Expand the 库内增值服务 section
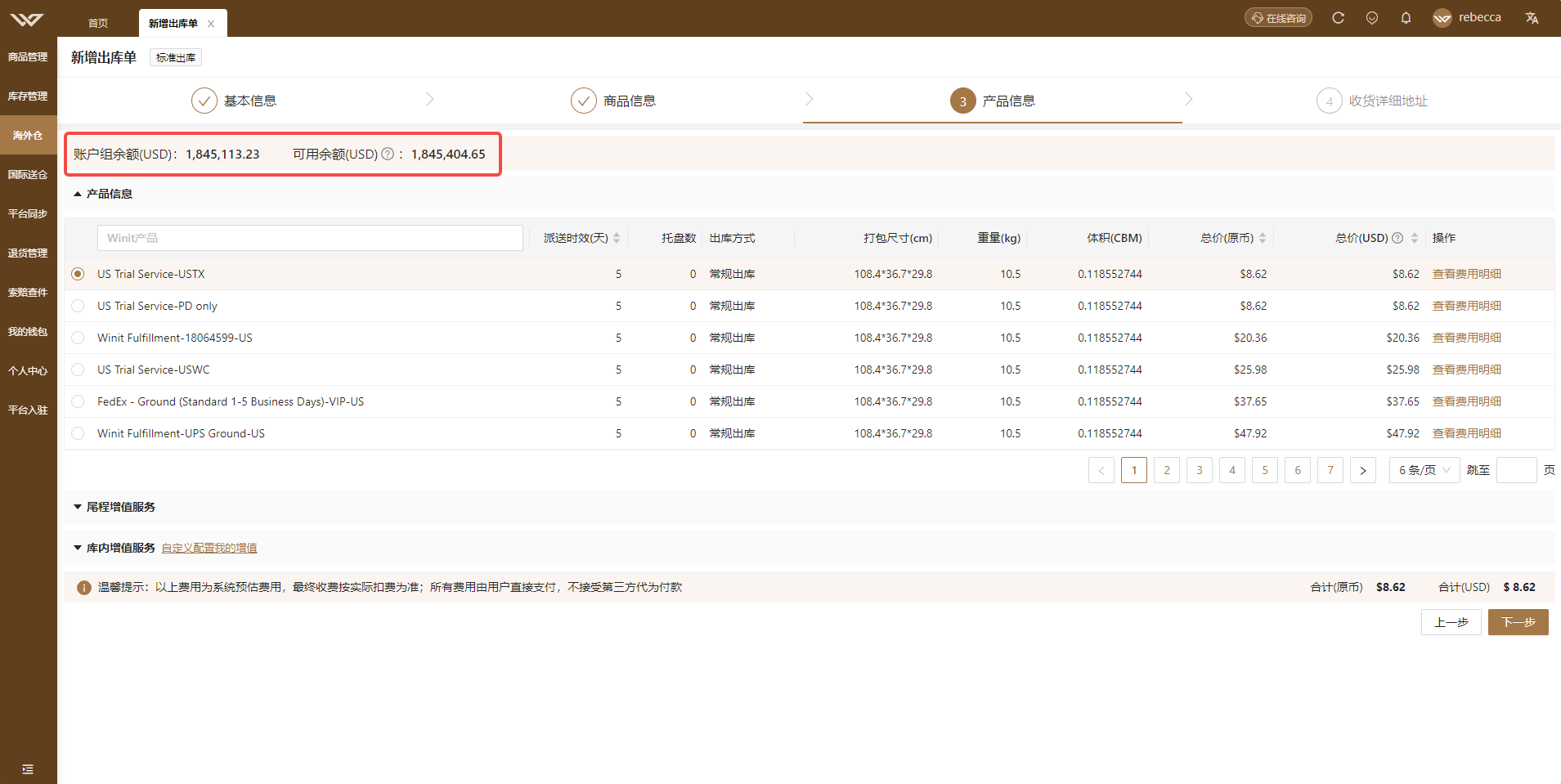 coord(78,548)
